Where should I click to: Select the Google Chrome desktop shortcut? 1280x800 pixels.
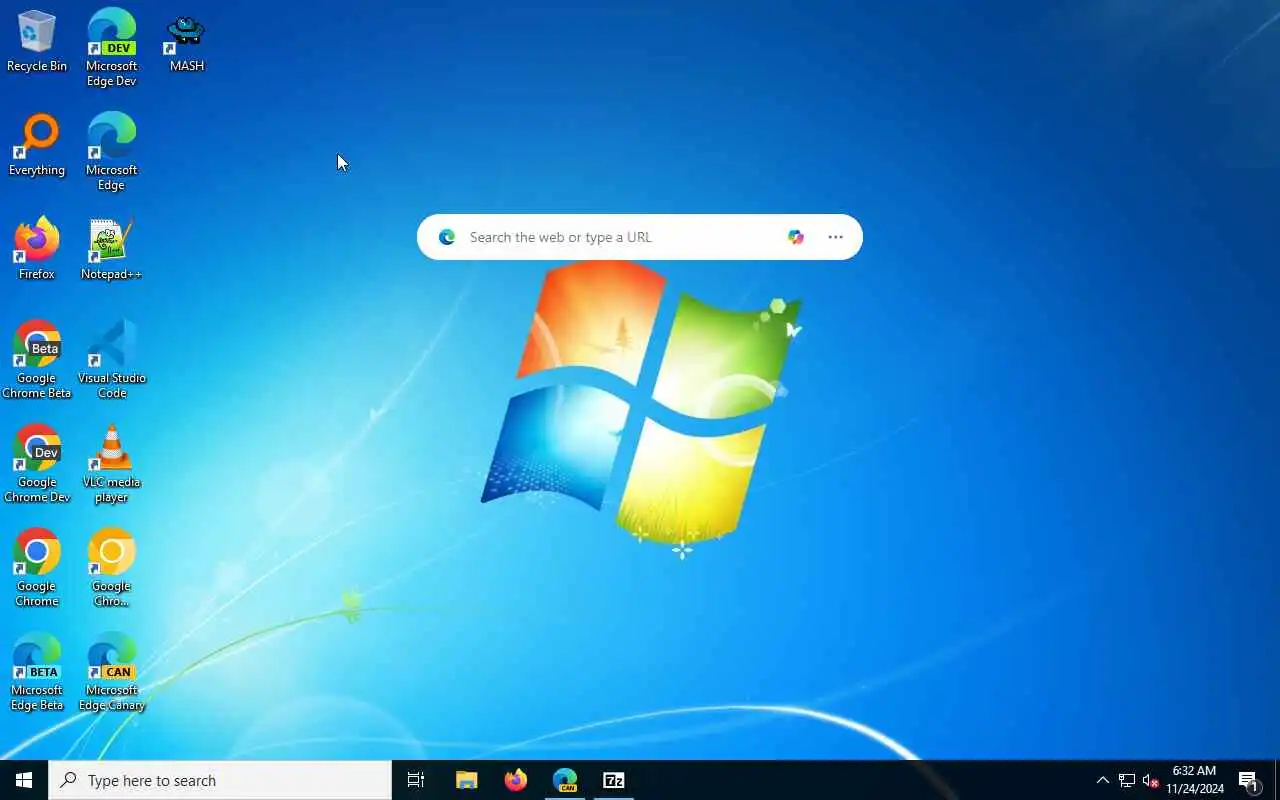coord(37,568)
